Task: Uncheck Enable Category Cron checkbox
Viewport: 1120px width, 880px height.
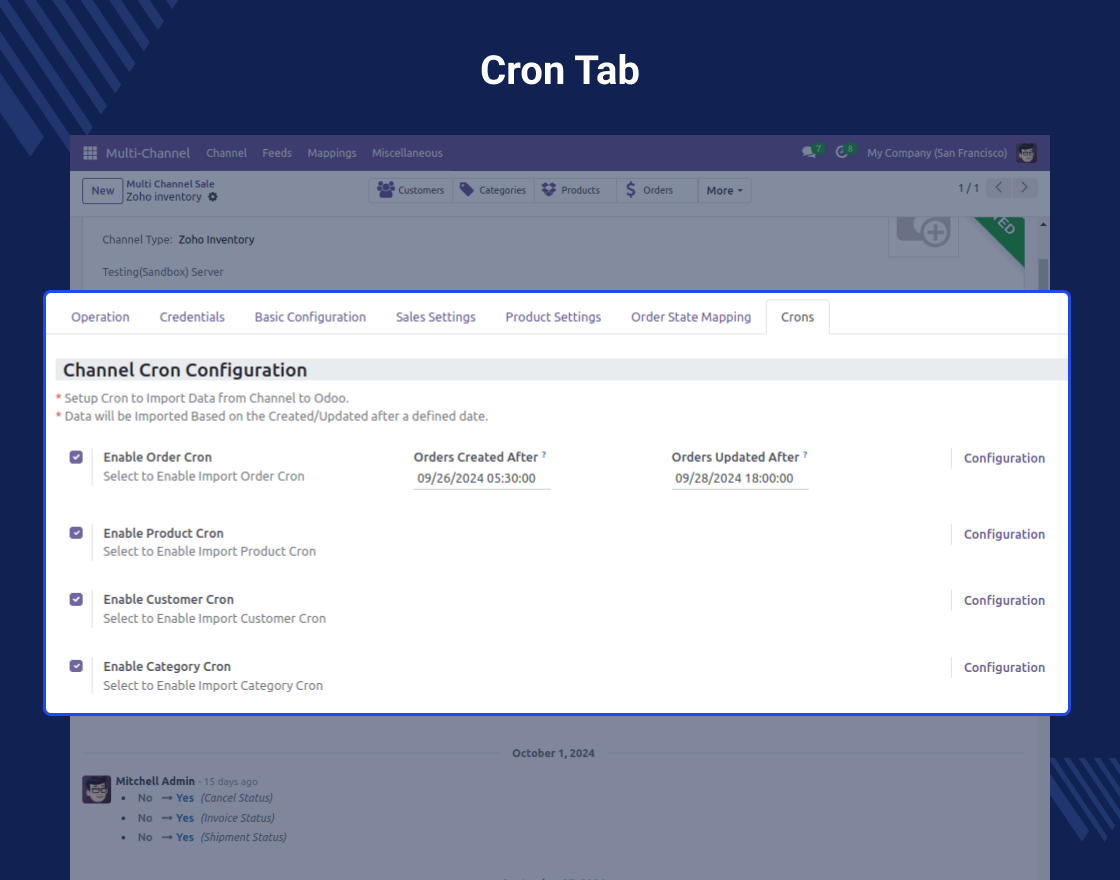Action: coord(76,666)
